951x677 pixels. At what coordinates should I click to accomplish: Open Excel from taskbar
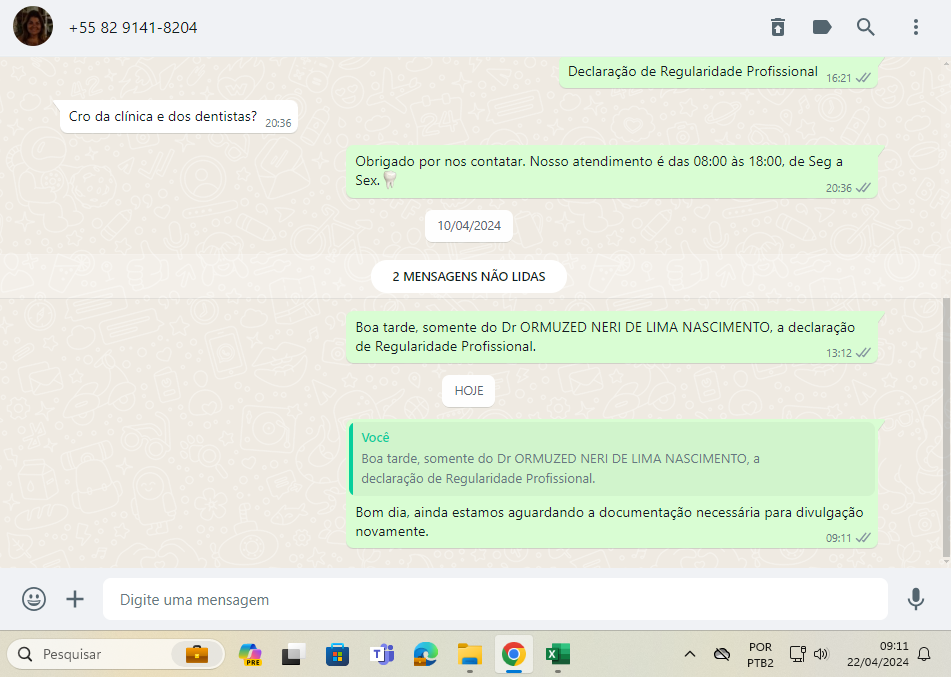point(557,655)
